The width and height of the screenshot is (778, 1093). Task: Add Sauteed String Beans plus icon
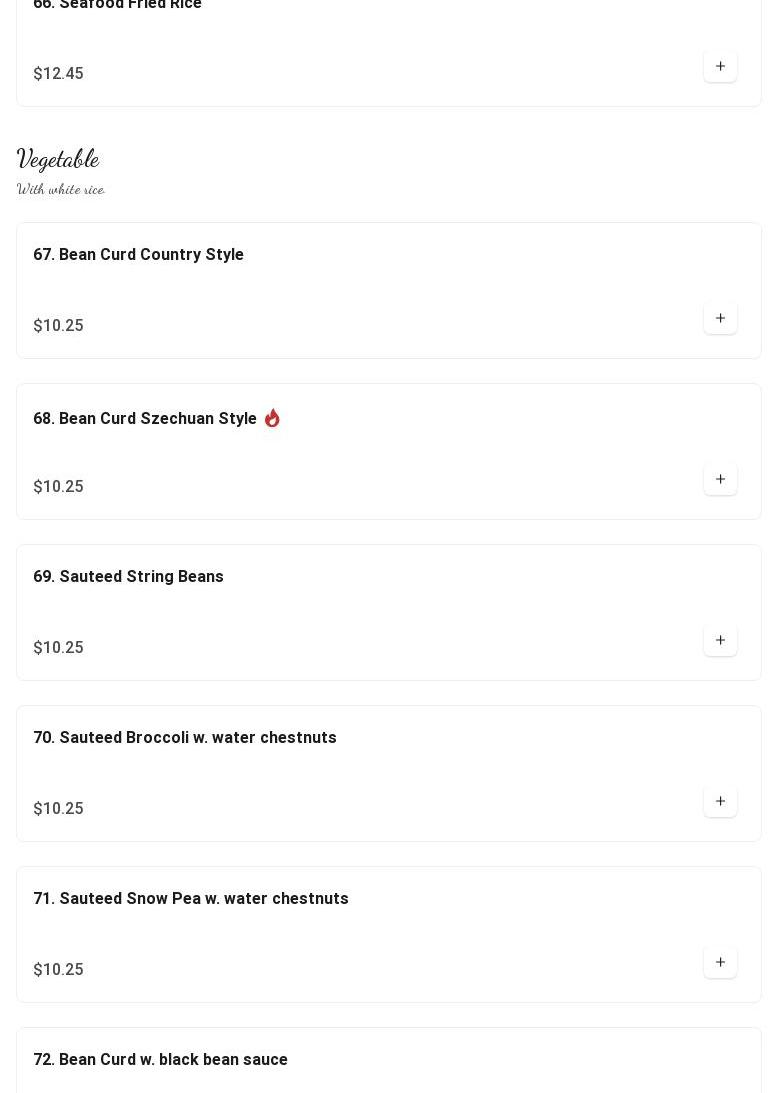point(720,640)
